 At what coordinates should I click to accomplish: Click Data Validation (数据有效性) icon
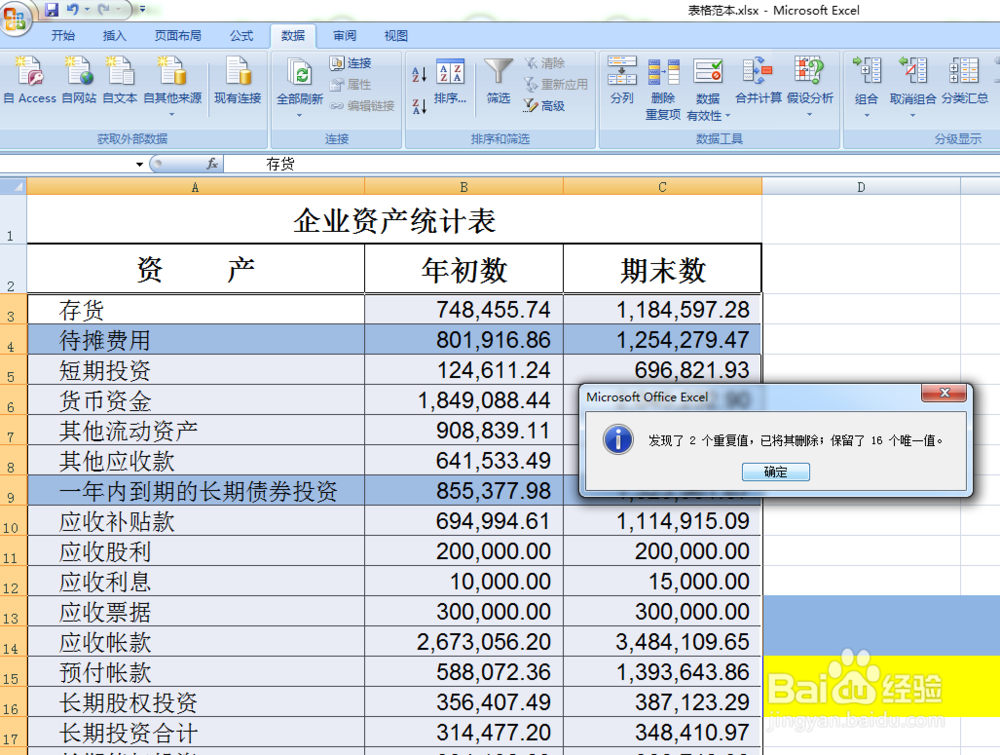708,71
